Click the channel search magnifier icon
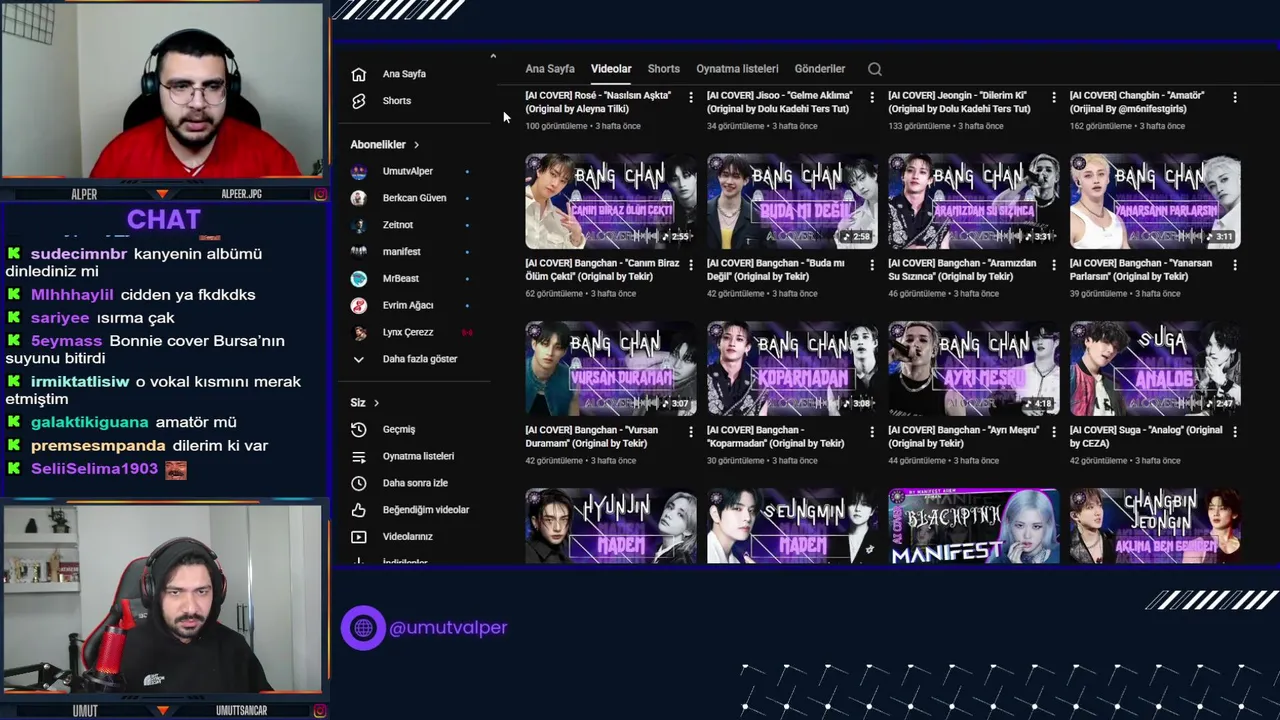 coord(875,69)
